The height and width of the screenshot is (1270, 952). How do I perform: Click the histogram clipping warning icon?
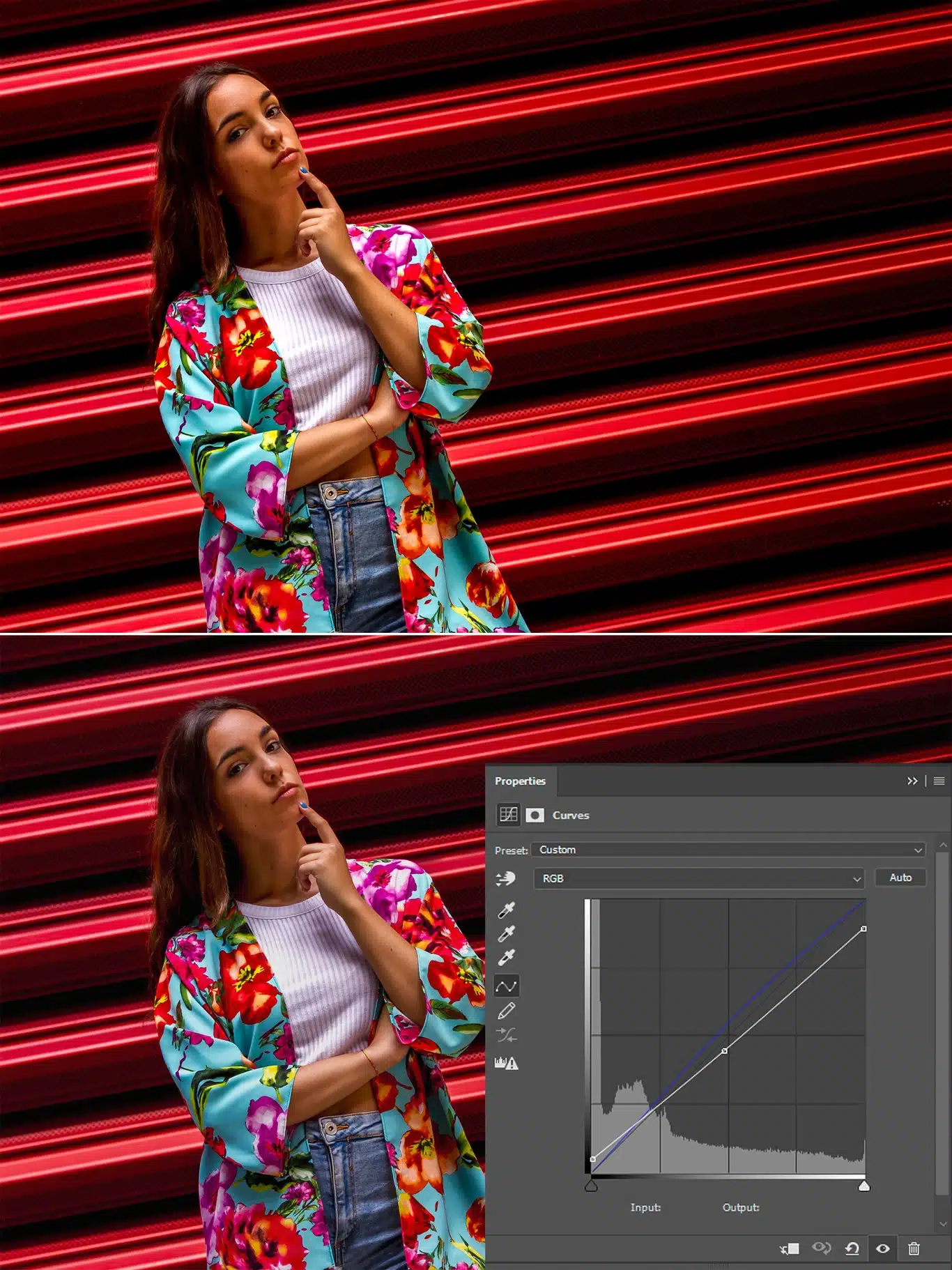(506, 1063)
